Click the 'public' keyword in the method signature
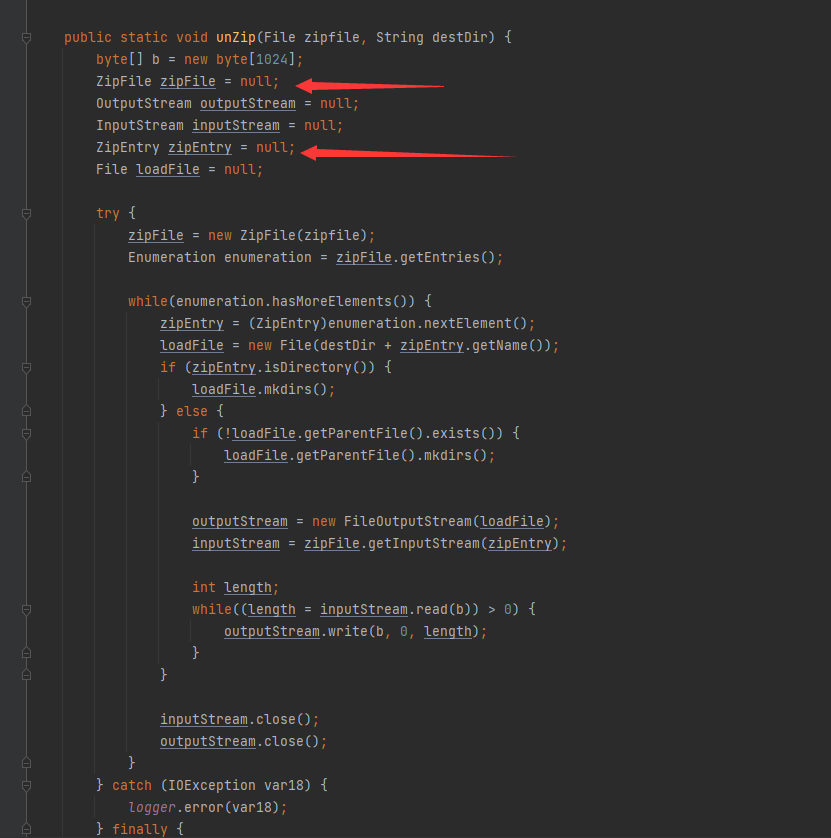This screenshot has height=838, width=831. point(88,37)
